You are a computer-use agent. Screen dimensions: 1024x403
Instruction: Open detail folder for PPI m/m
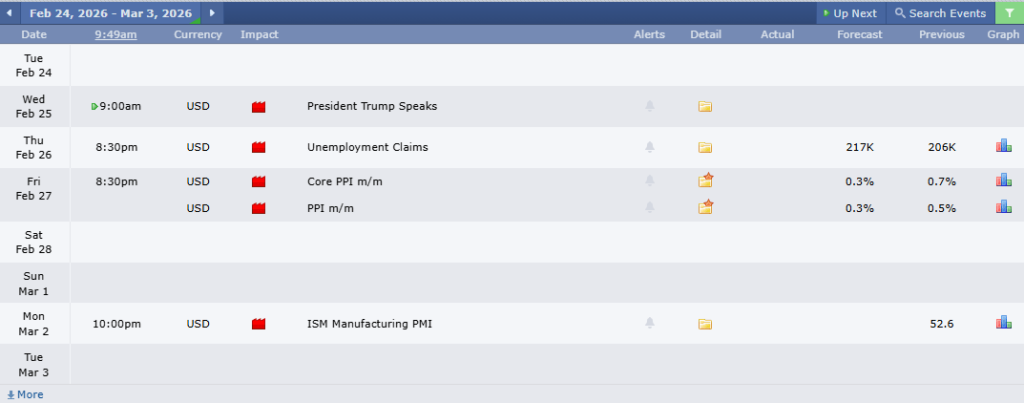(705, 207)
